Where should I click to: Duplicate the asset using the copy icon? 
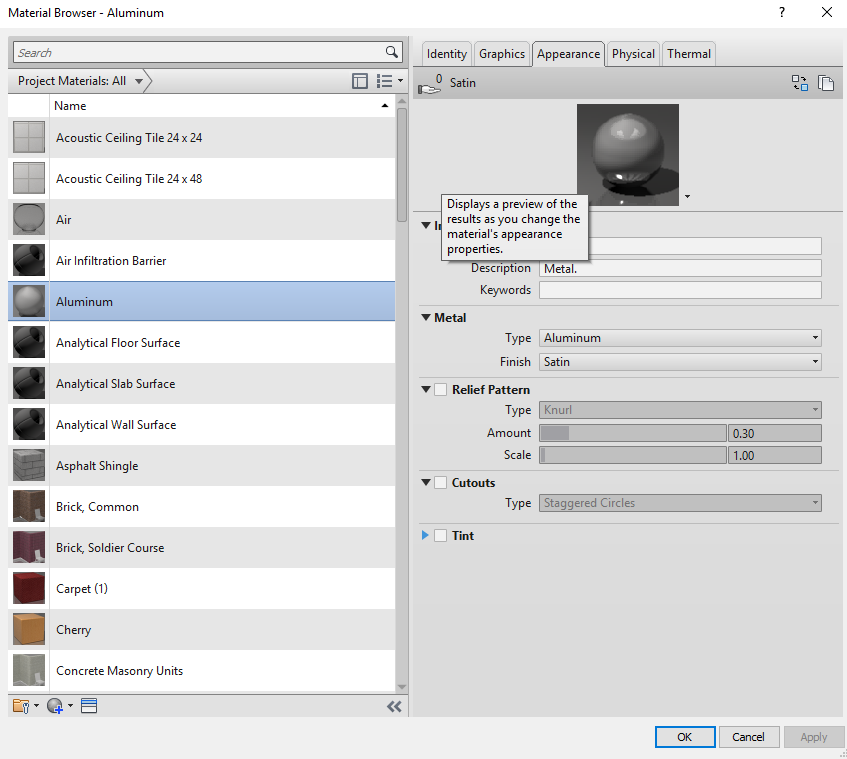coord(826,83)
